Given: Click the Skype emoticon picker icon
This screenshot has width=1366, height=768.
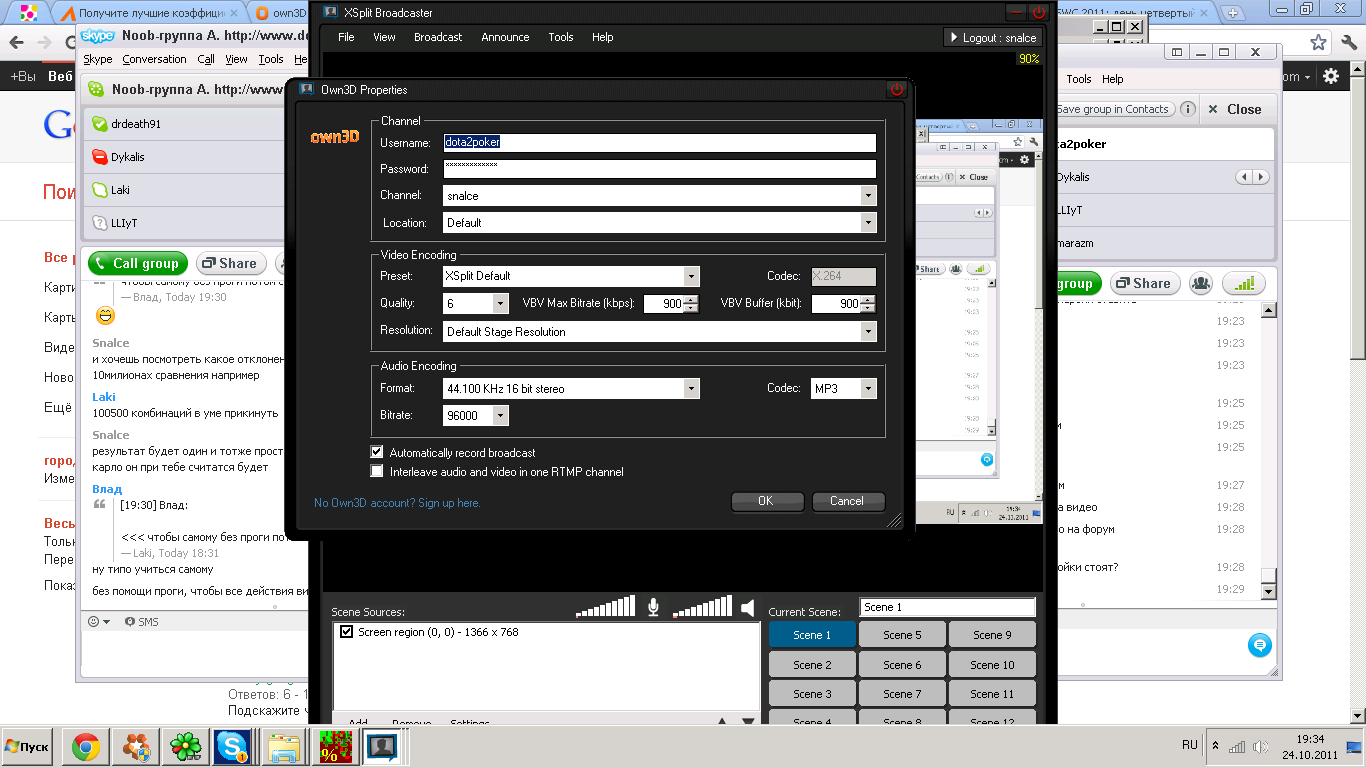Looking at the screenshot, I should click(x=99, y=622).
